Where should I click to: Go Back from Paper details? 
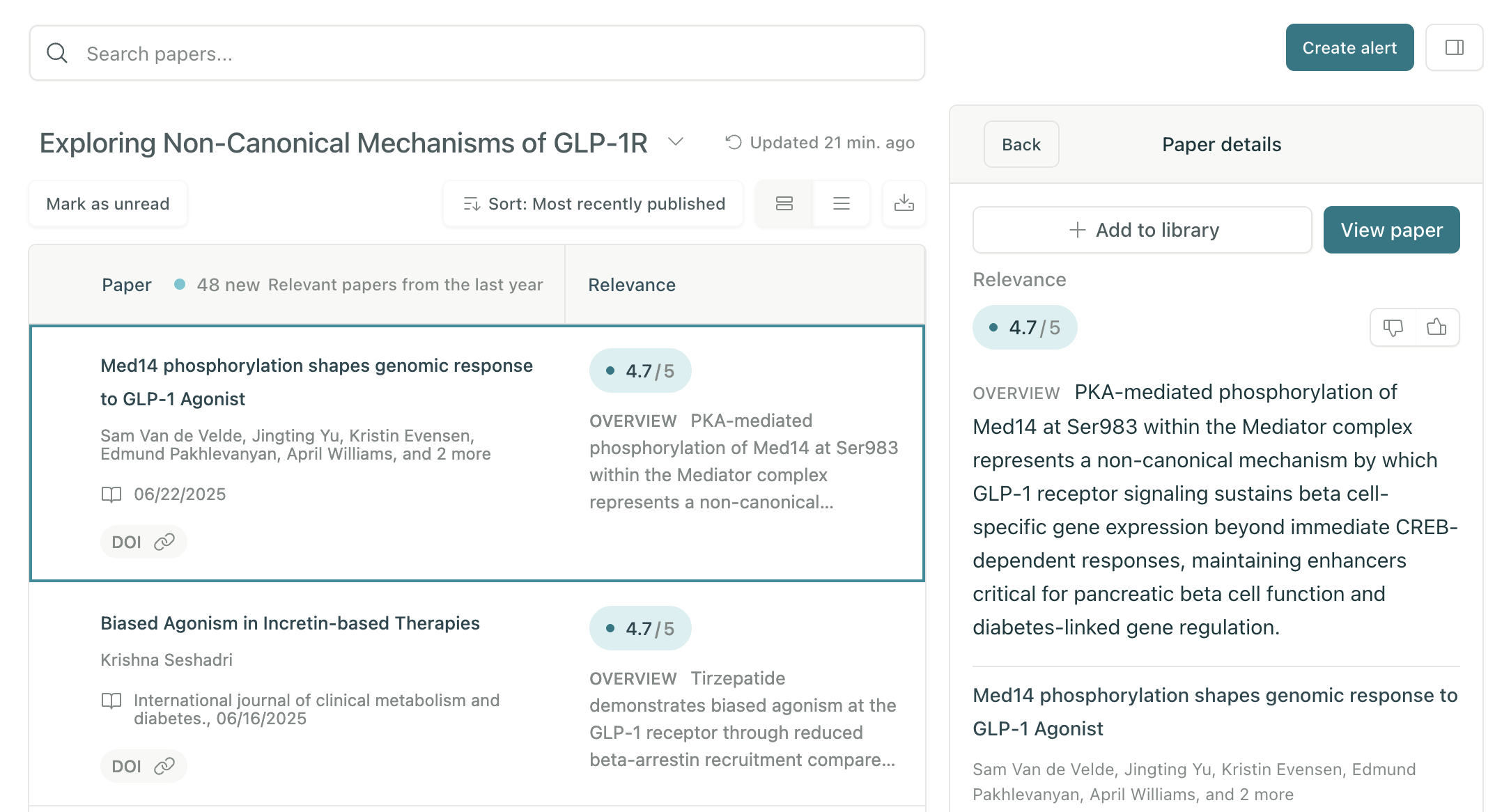[1021, 144]
